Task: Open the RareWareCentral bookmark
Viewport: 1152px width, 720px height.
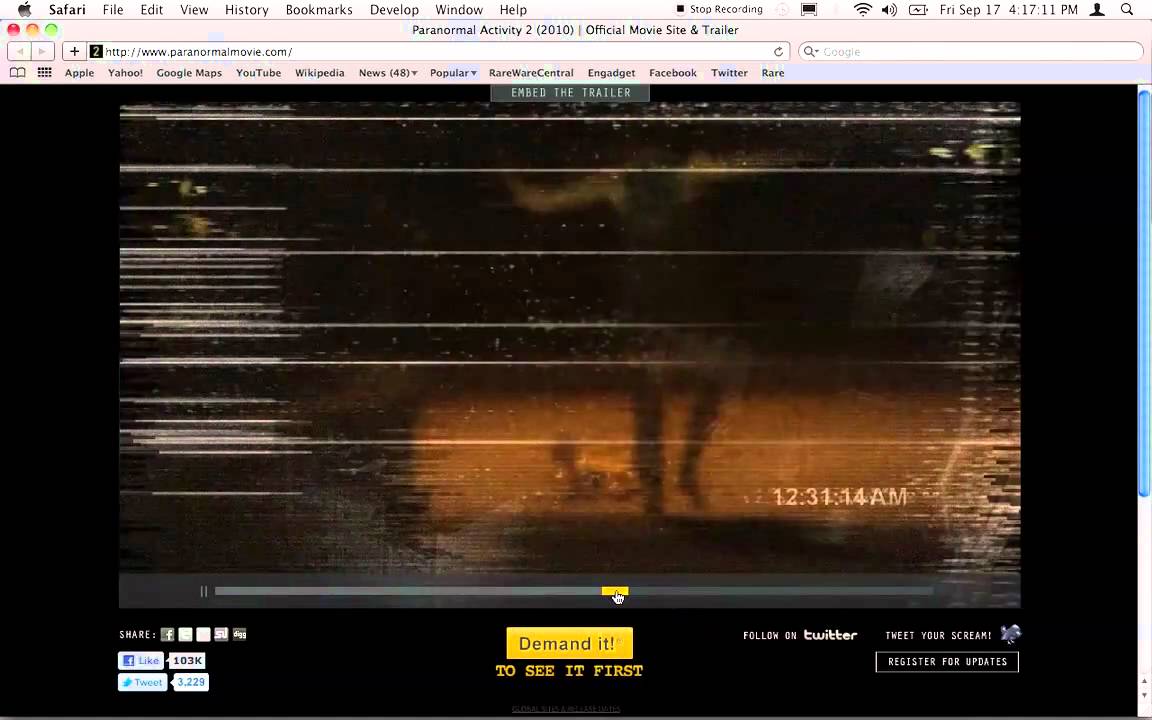Action: pos(531,73)
